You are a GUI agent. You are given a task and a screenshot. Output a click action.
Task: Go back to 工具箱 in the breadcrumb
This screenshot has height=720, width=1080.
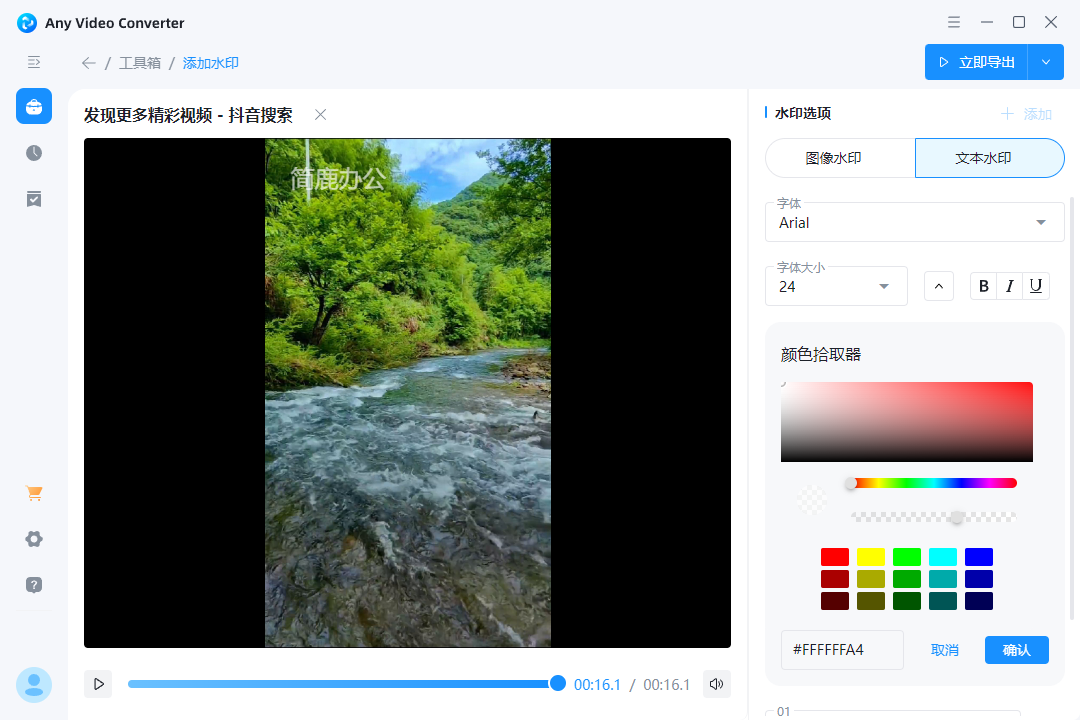[x=139, y=62]
